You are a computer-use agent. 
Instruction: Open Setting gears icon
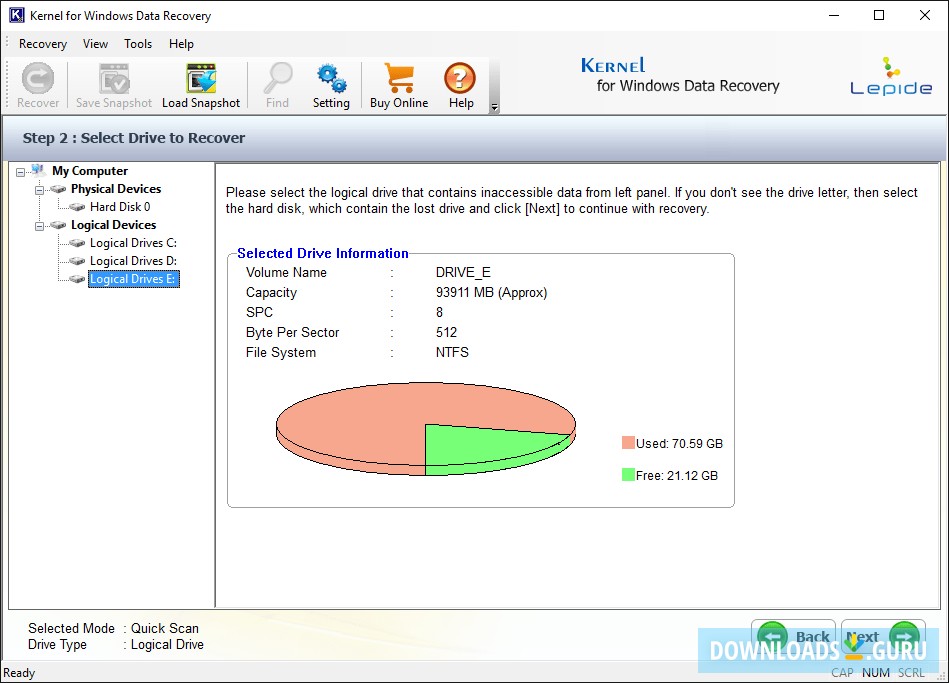click(331, 79)
